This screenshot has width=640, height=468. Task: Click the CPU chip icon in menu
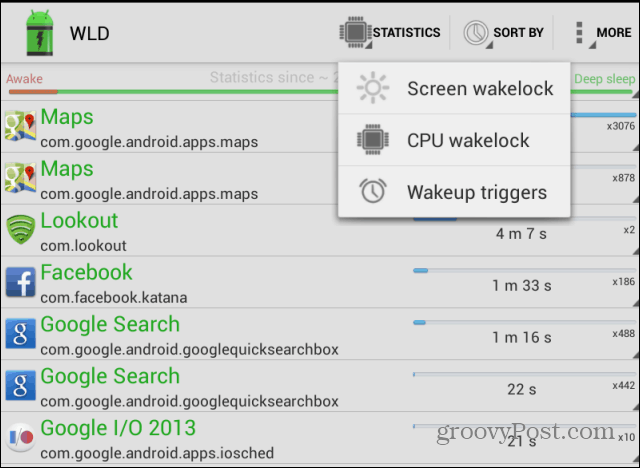[x=373, y=140]
